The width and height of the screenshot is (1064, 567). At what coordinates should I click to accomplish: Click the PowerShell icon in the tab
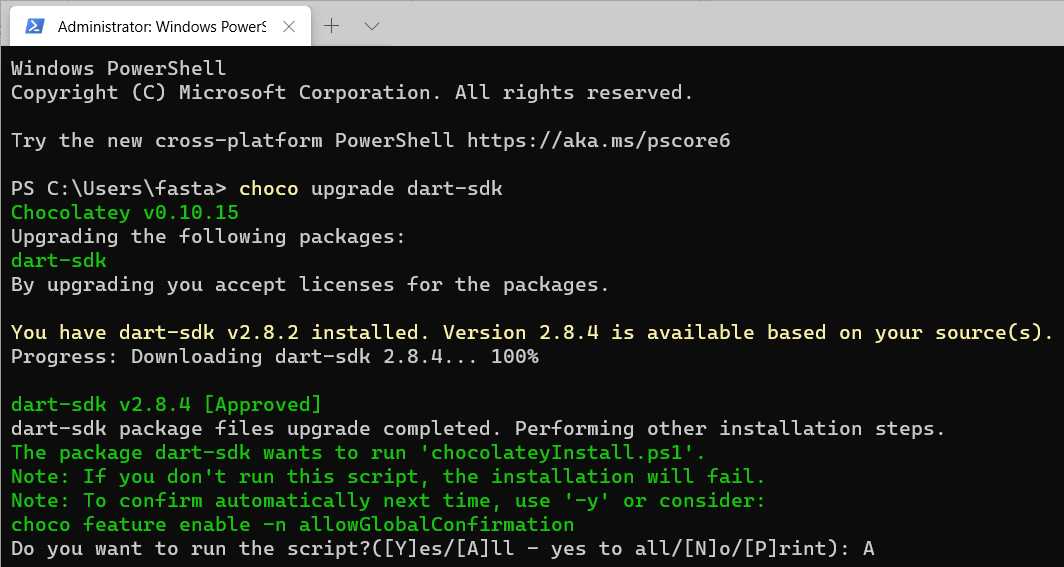(34, 26)
